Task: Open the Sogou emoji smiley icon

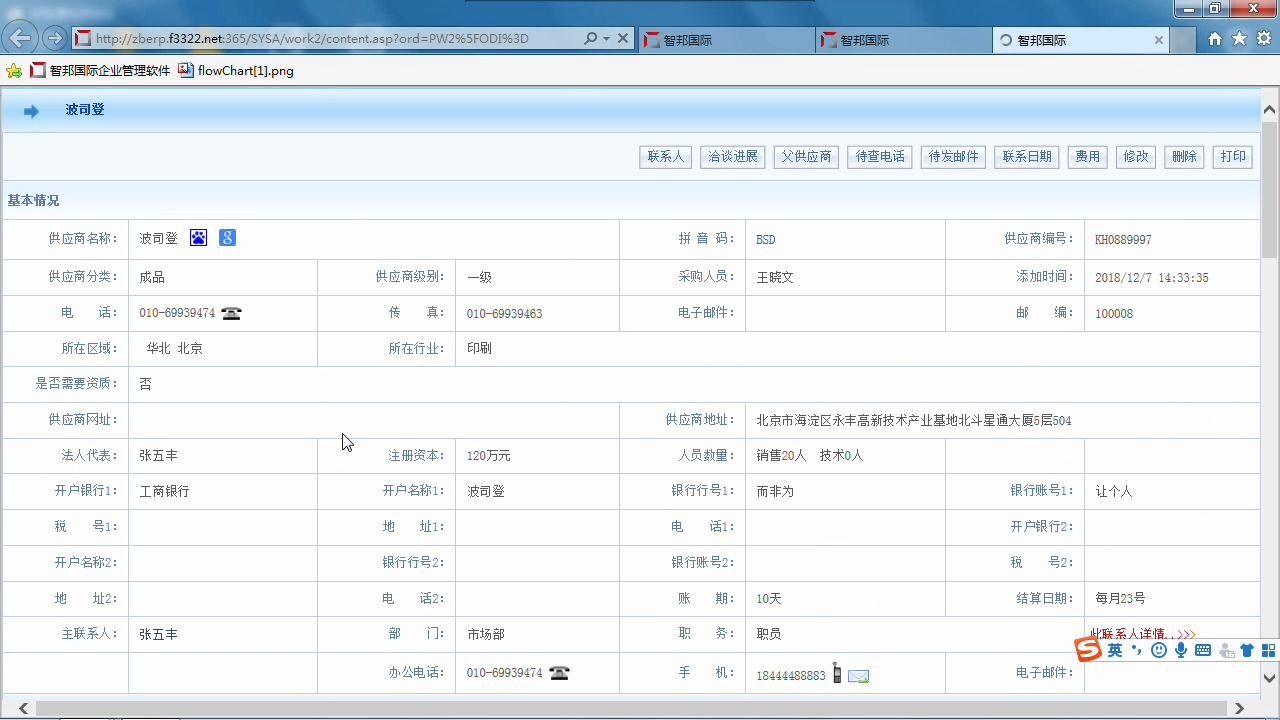Action: tap(1159, 650)
